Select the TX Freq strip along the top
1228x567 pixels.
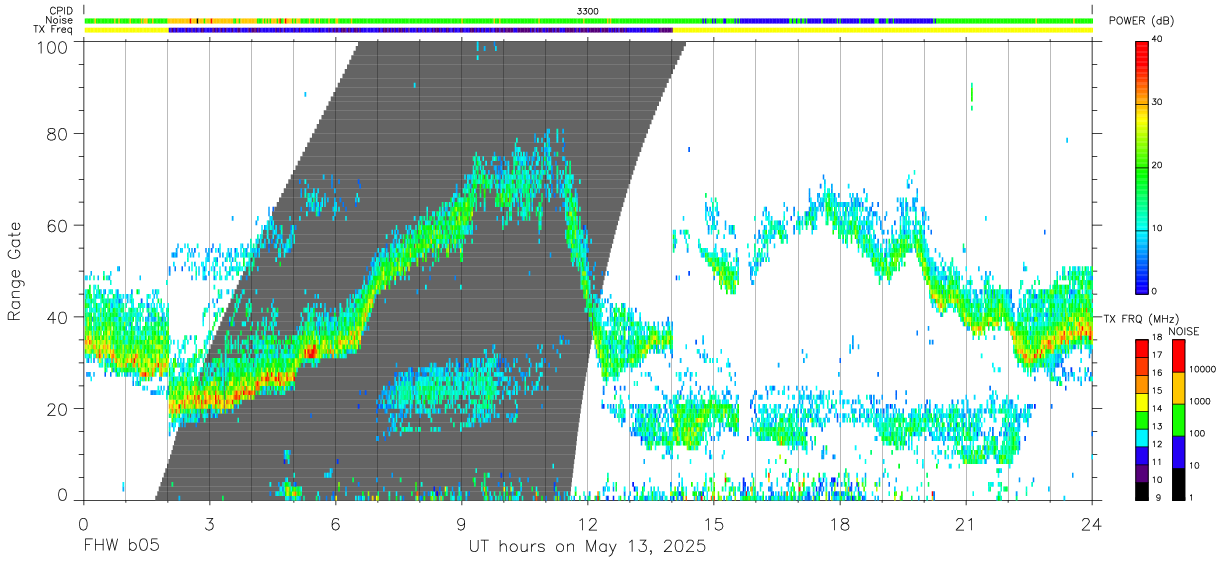(x=588, y=30)
